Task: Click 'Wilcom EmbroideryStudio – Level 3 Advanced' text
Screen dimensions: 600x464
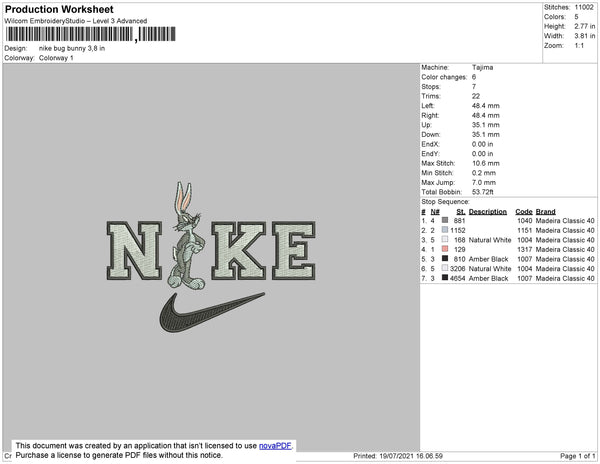Action: pos(76,21)
